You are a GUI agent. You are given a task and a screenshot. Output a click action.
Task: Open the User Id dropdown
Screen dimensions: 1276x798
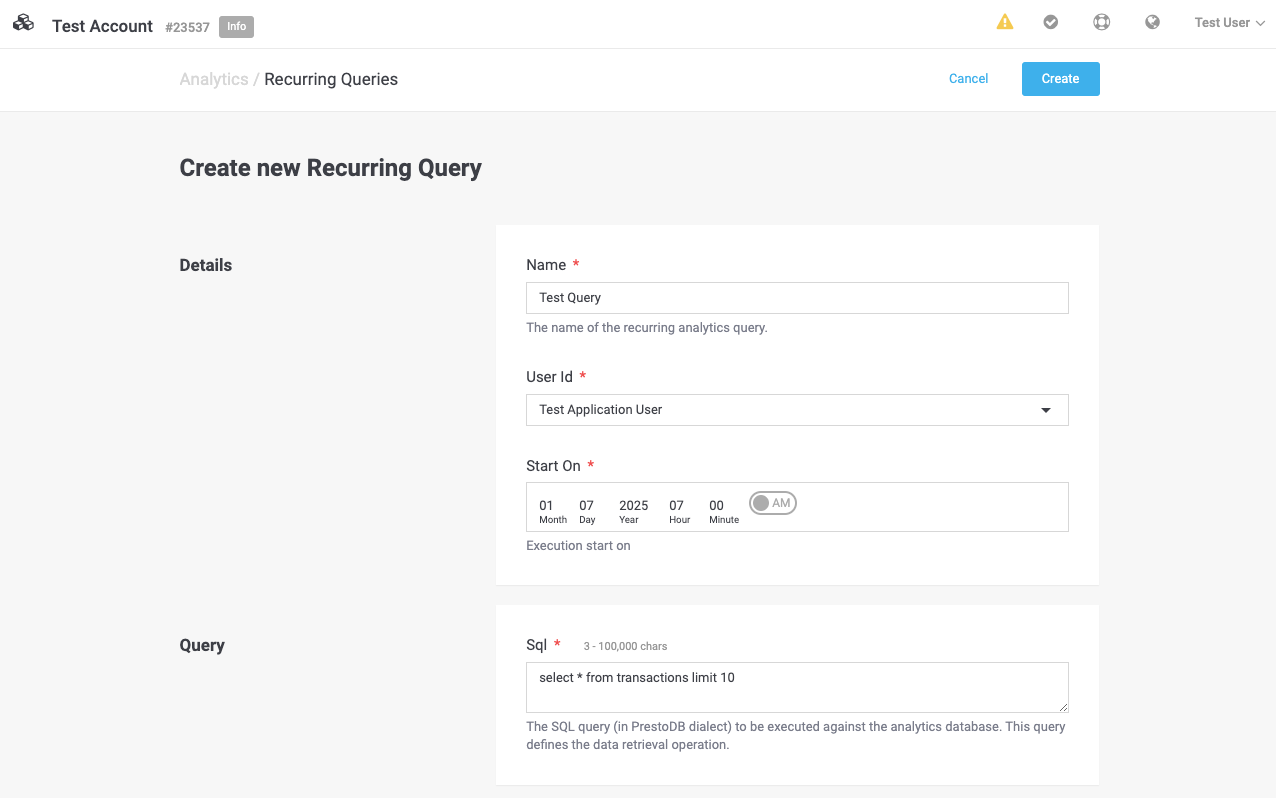(x=797, y=409)
